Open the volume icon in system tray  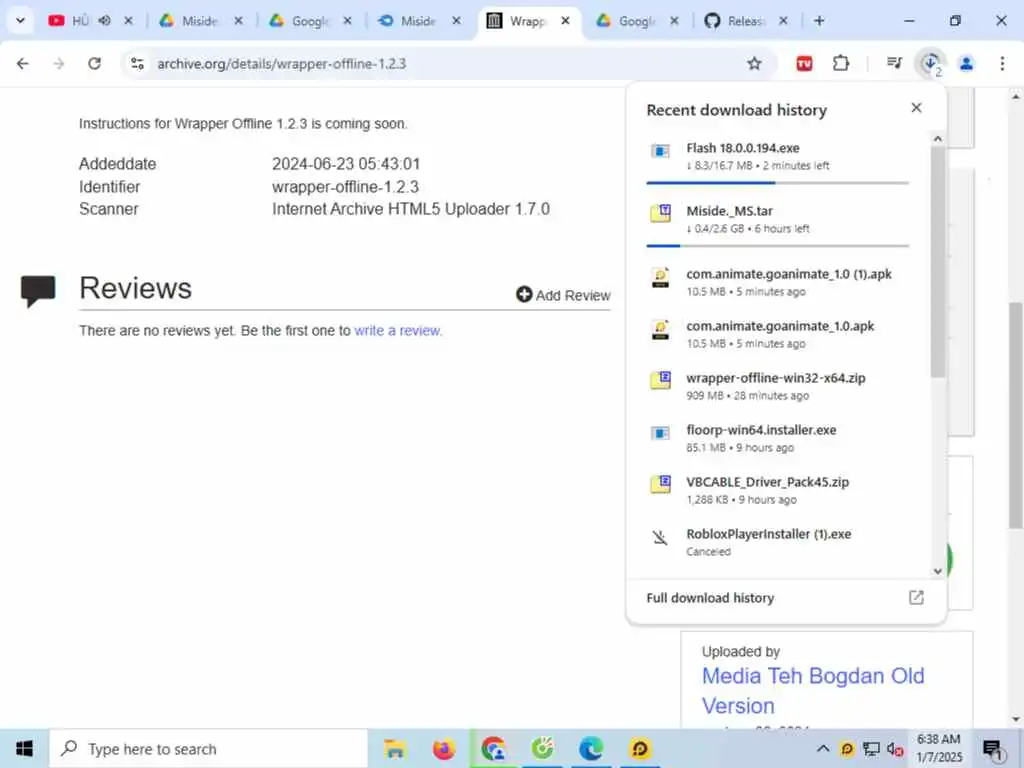pyautogui.click(x=895, y=749)
